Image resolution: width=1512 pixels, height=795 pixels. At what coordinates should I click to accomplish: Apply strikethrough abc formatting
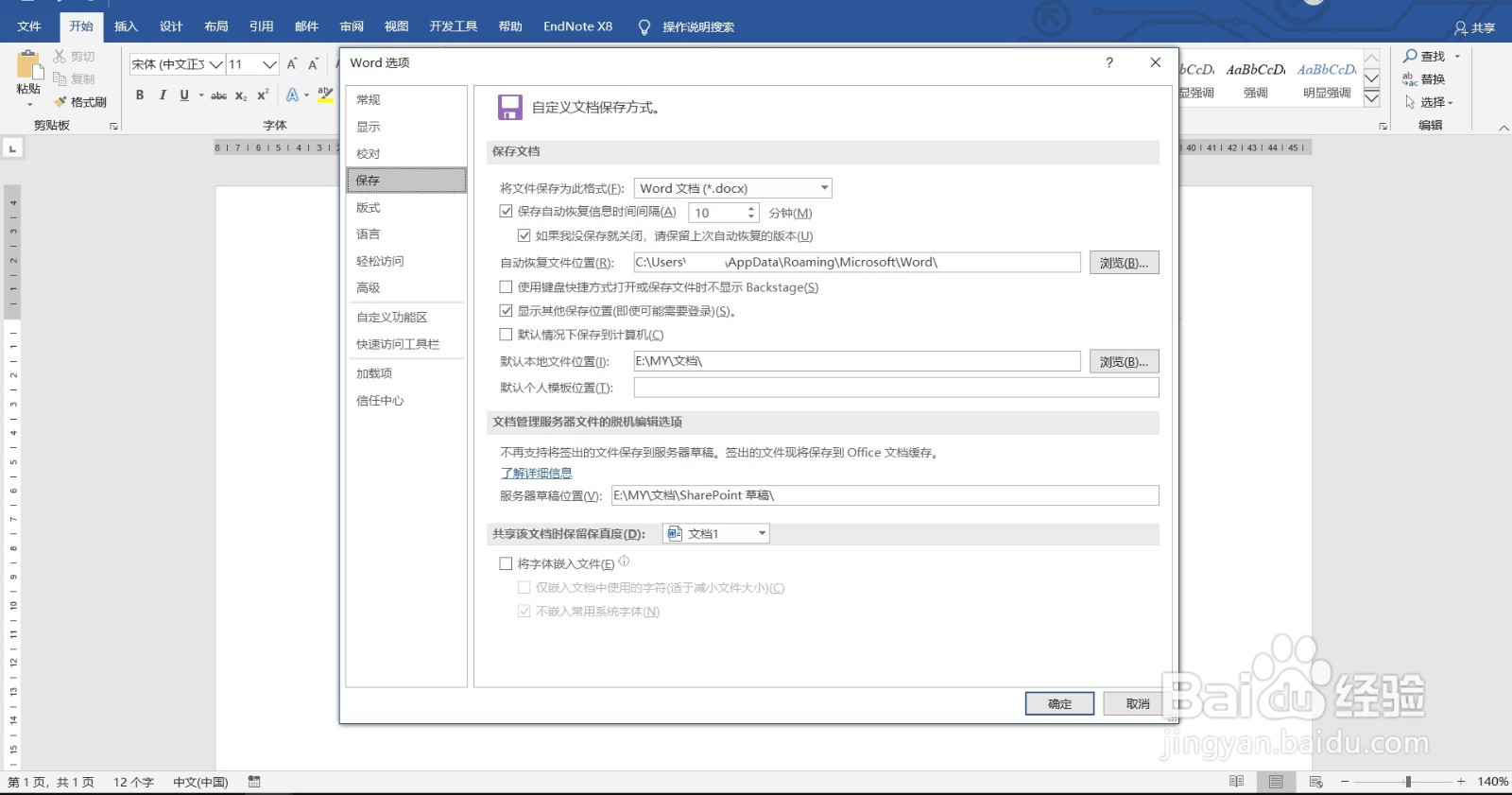[x=218, y=95]
